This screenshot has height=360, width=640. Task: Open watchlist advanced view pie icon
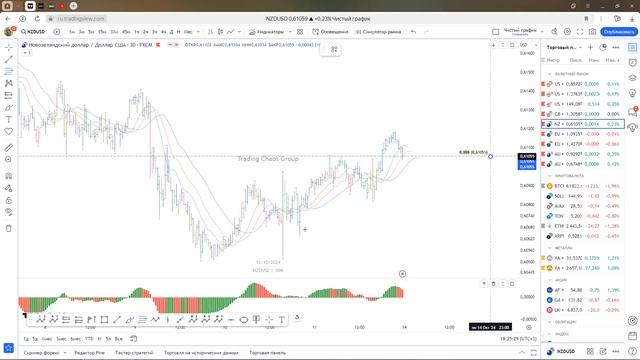tap(603, 47)
